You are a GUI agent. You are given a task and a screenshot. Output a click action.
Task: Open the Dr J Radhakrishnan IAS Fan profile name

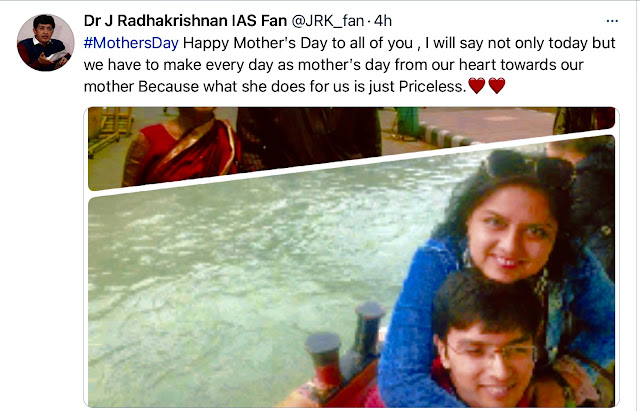coord(185,20)
